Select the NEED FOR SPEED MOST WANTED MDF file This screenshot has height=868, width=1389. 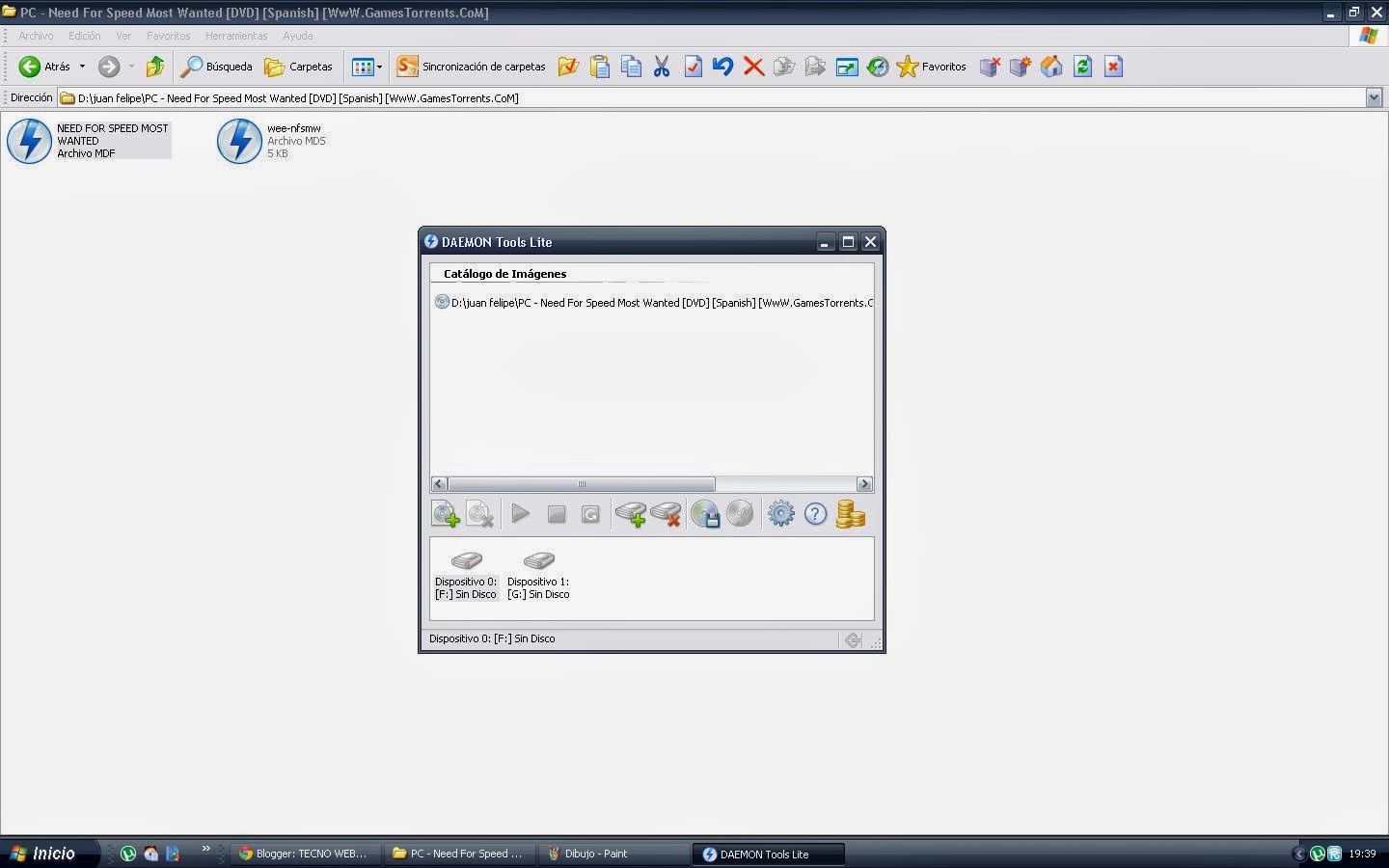click(x=89, y=141)
